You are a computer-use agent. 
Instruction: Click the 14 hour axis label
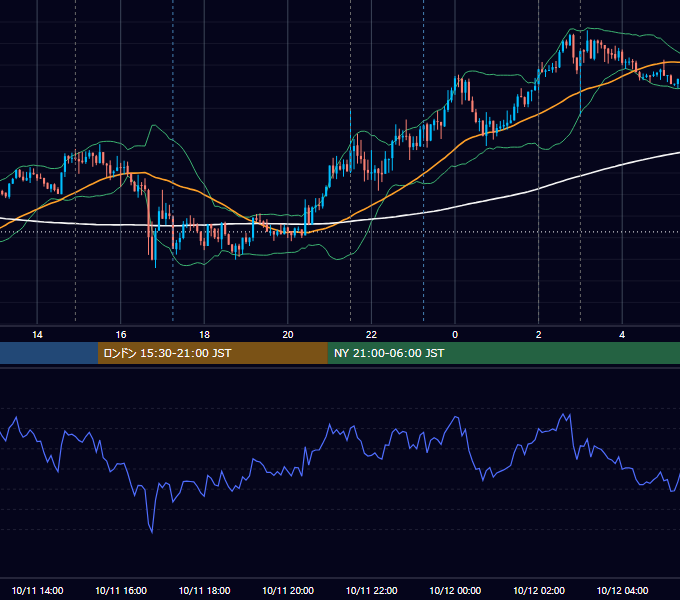37,335
